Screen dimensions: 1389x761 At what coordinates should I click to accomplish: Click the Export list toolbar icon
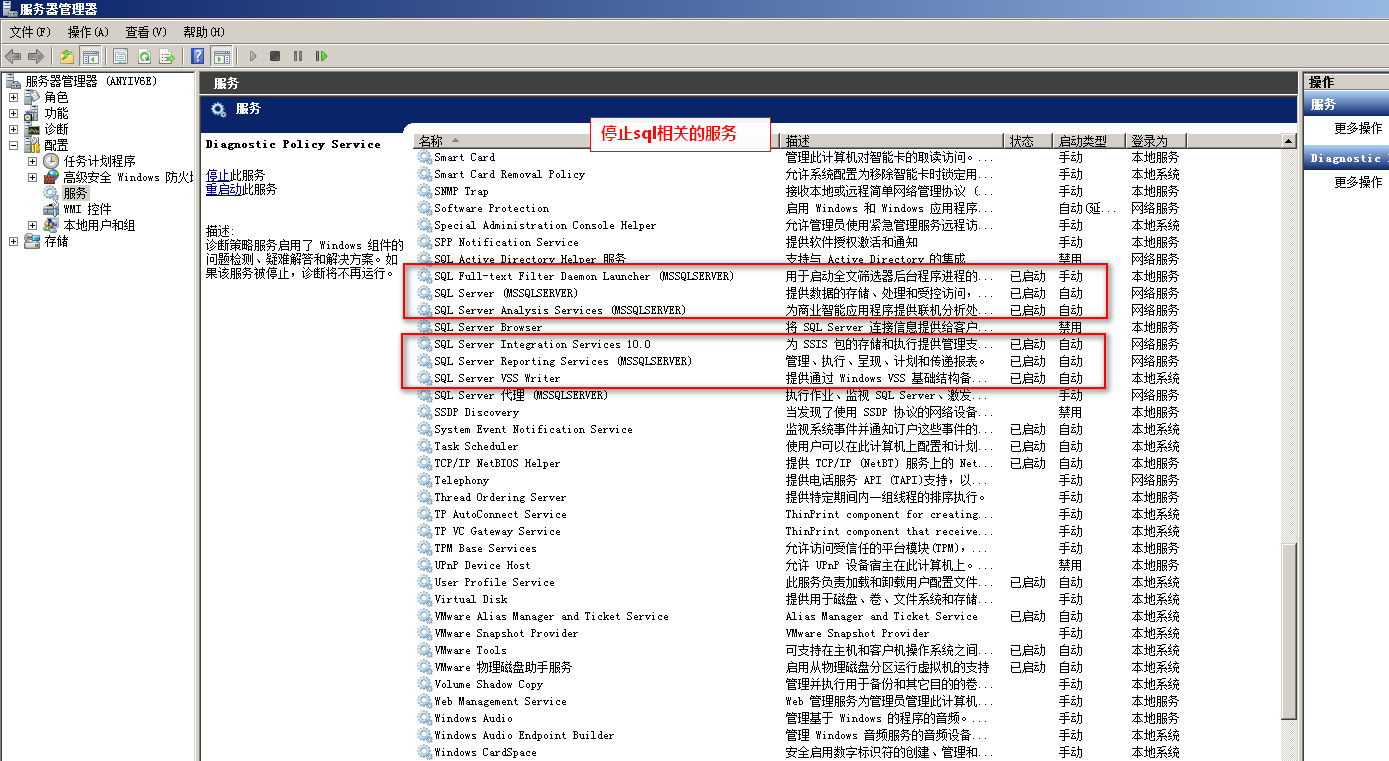[x=167, y=56]
